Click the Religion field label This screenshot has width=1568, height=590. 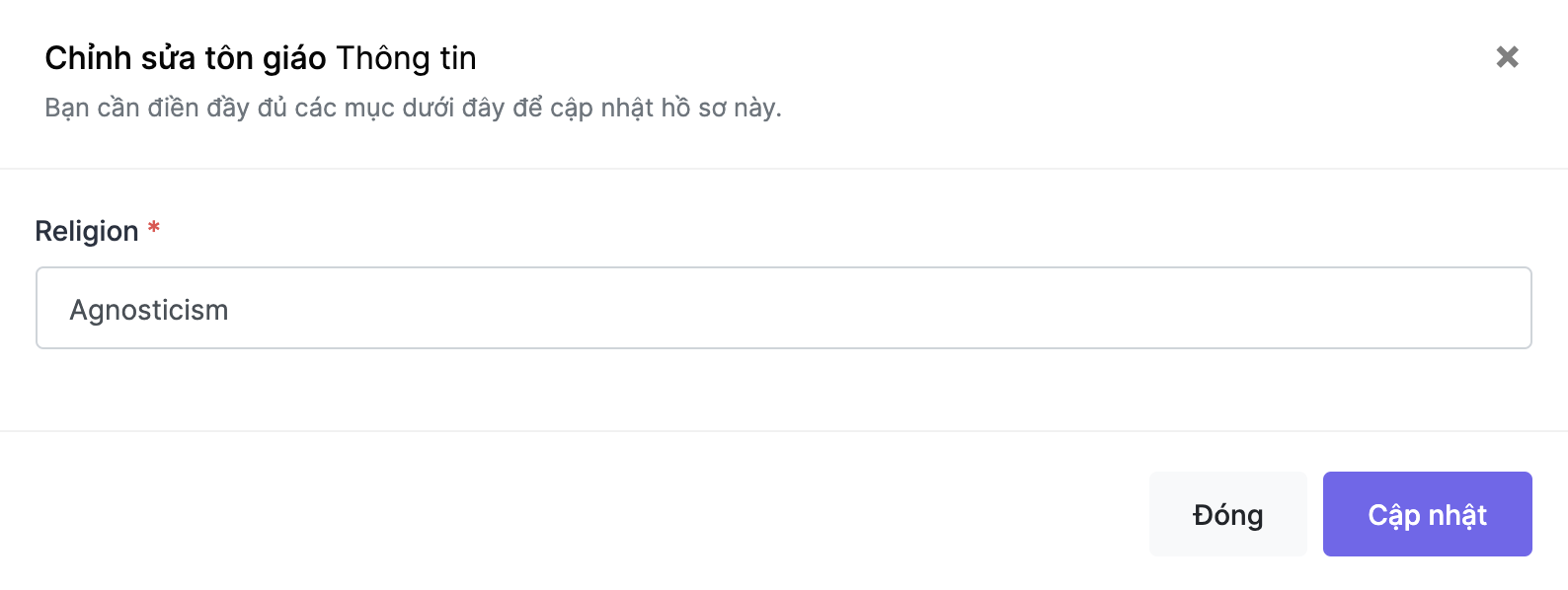pos(87,231)
